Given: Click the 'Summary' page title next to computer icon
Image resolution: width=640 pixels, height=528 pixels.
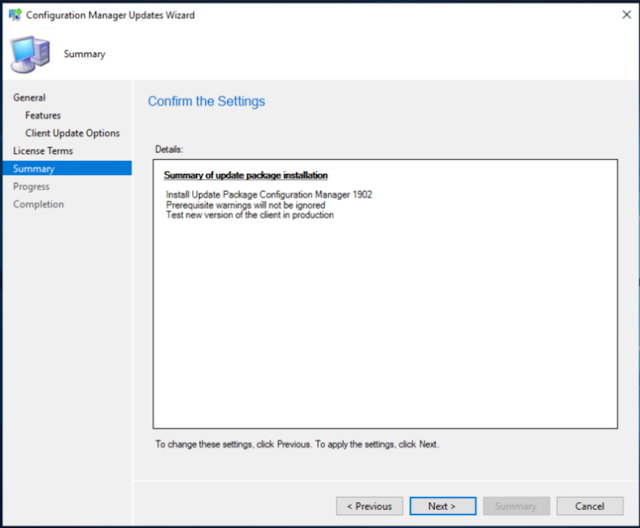Looking at the screenshot, I should (84, 54).
